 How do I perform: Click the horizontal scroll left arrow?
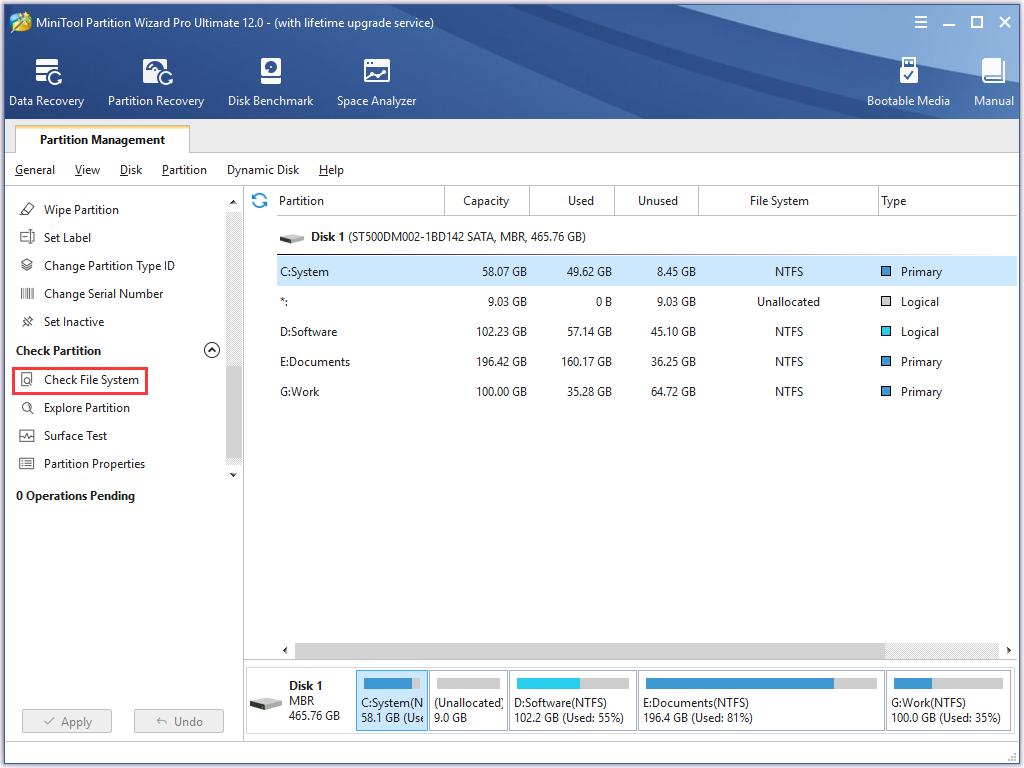pos(285,650)
